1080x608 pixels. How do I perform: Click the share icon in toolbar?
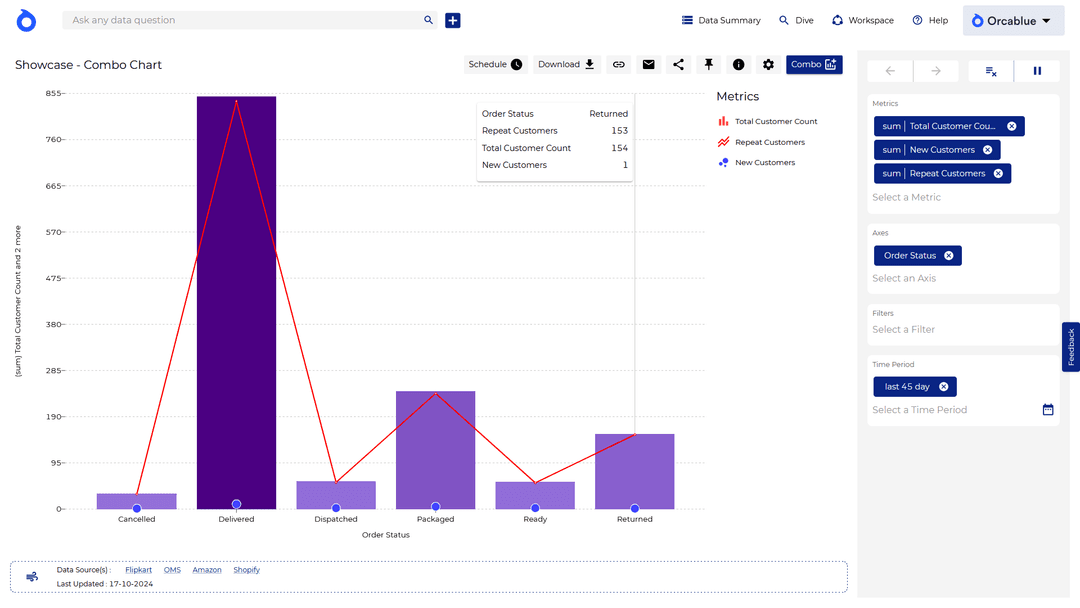click(678, 65)
